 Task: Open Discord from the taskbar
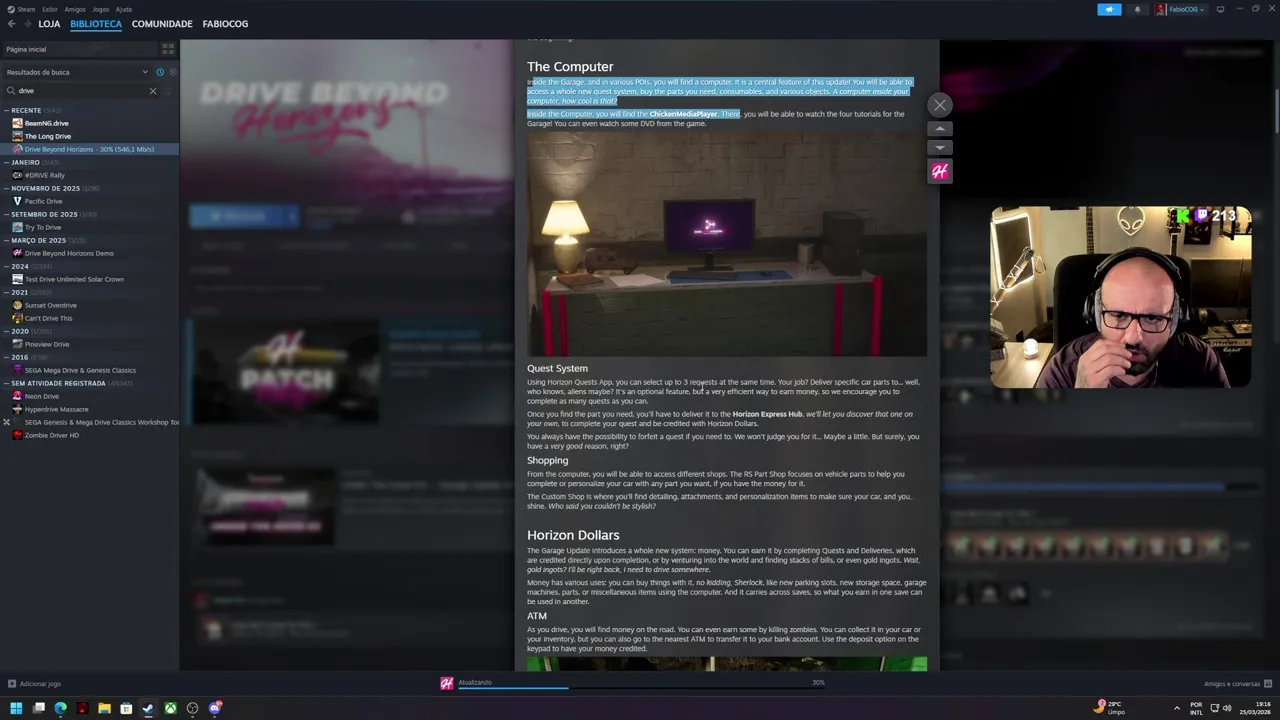tap(214, 708)
